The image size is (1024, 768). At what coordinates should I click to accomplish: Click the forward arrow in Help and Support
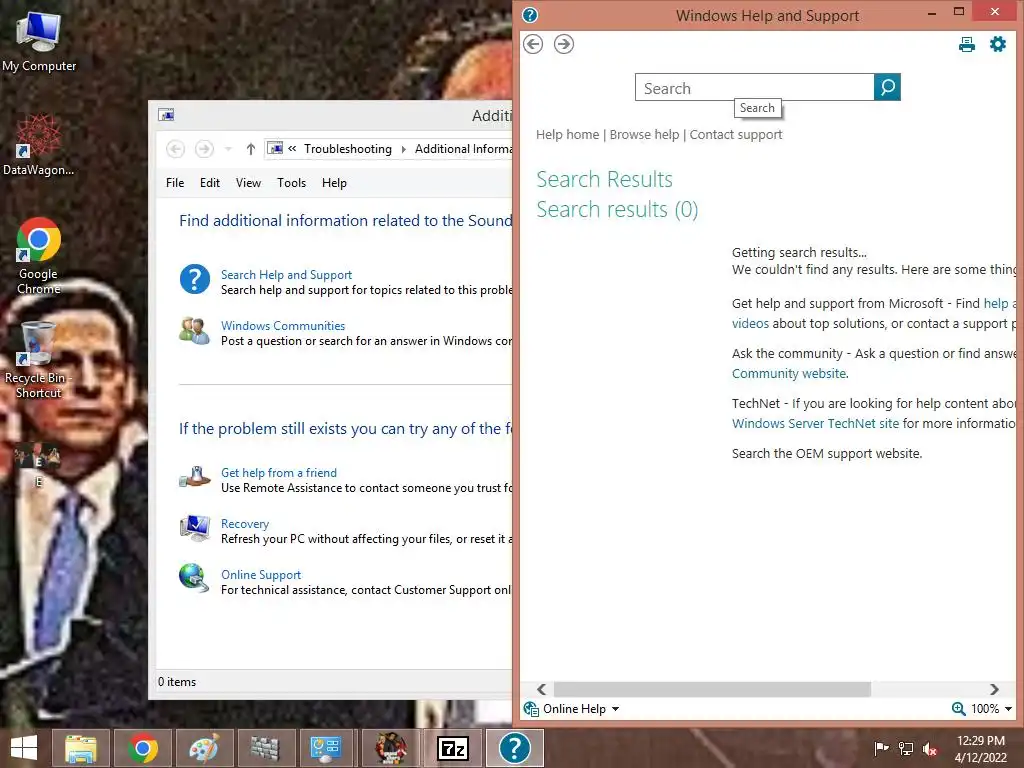[564, 44]
